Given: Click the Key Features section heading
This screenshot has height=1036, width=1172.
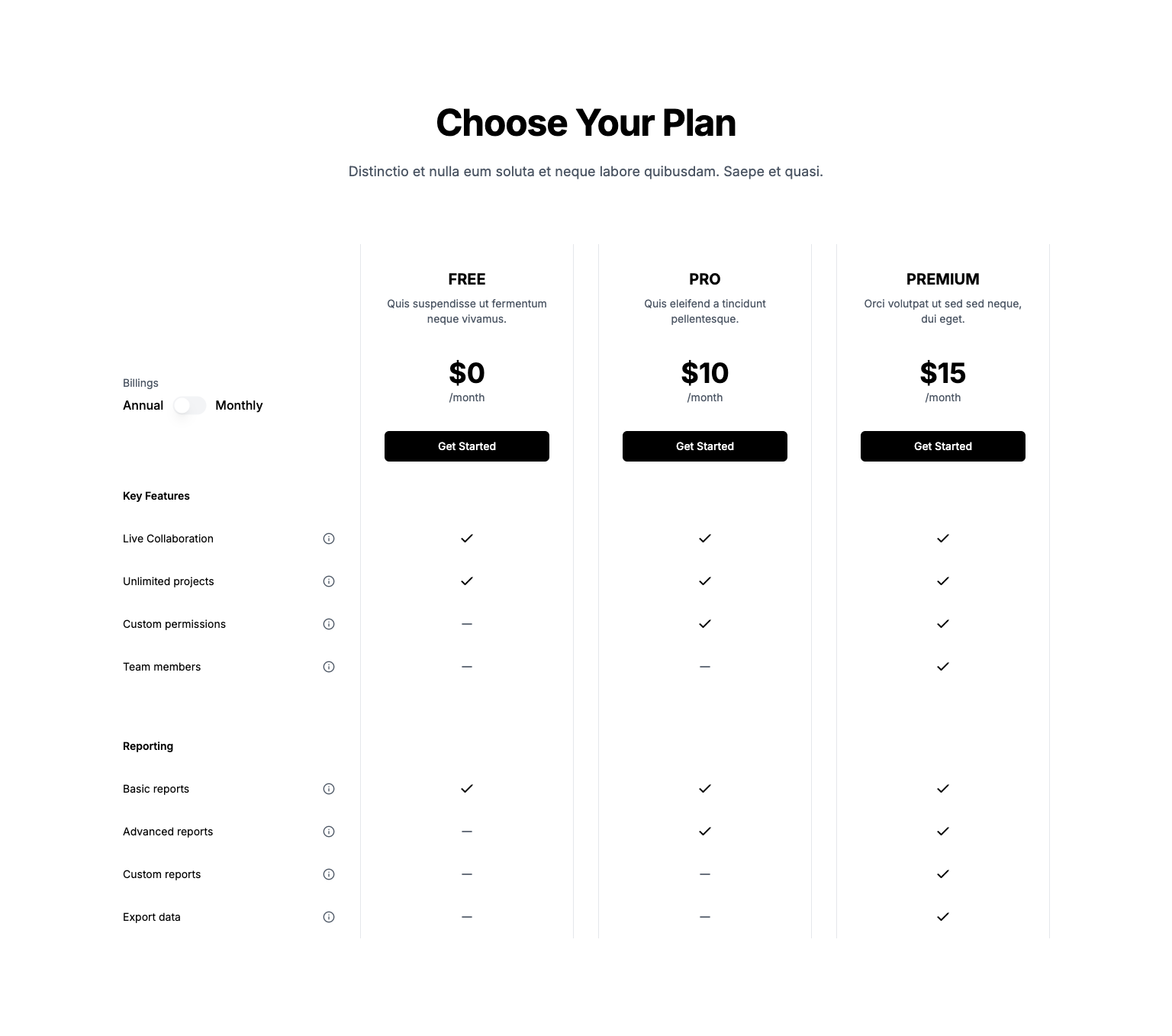Looking at the screenshot, I should [156, 496].
